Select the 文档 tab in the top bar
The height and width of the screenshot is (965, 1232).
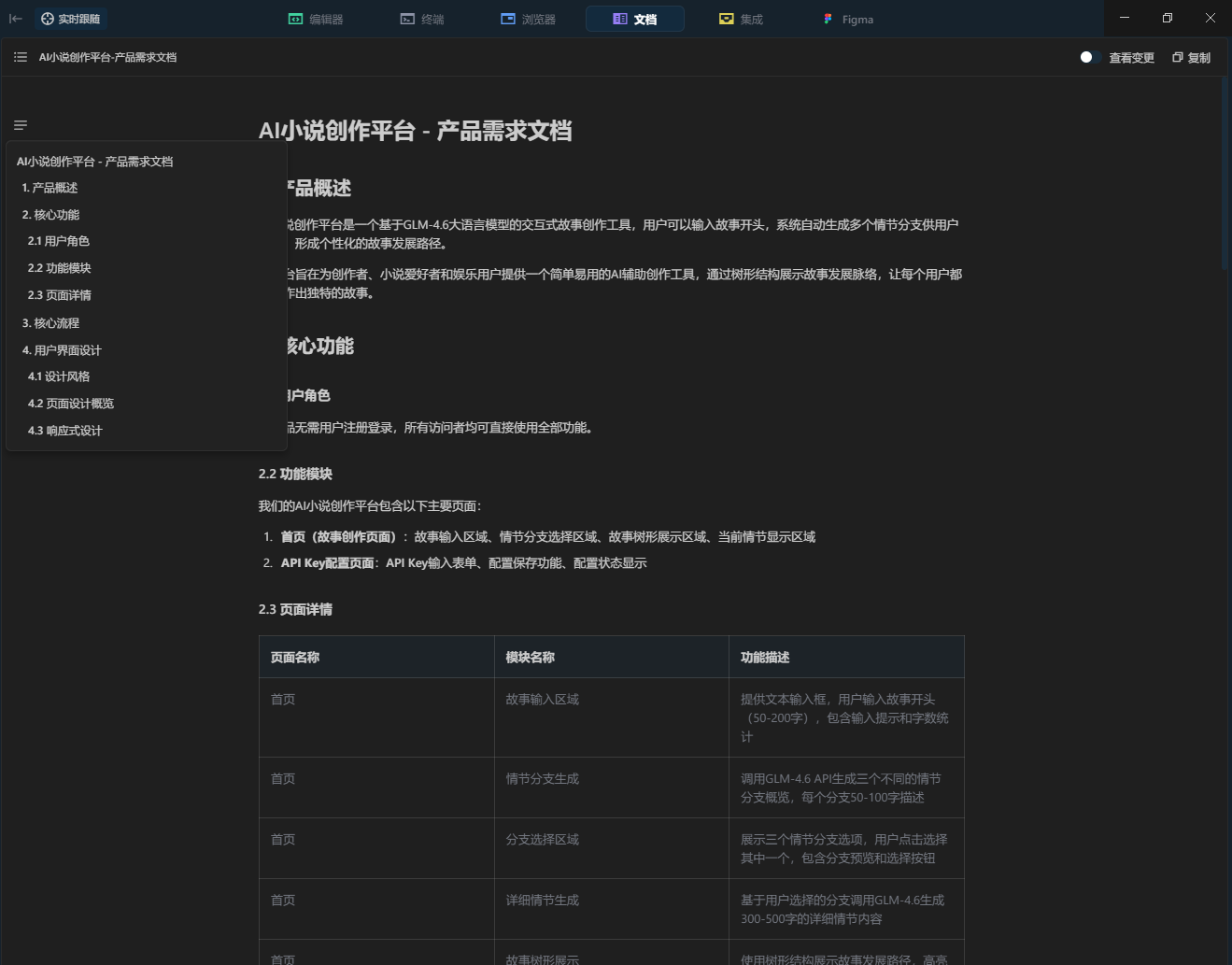tap(635, 19)
